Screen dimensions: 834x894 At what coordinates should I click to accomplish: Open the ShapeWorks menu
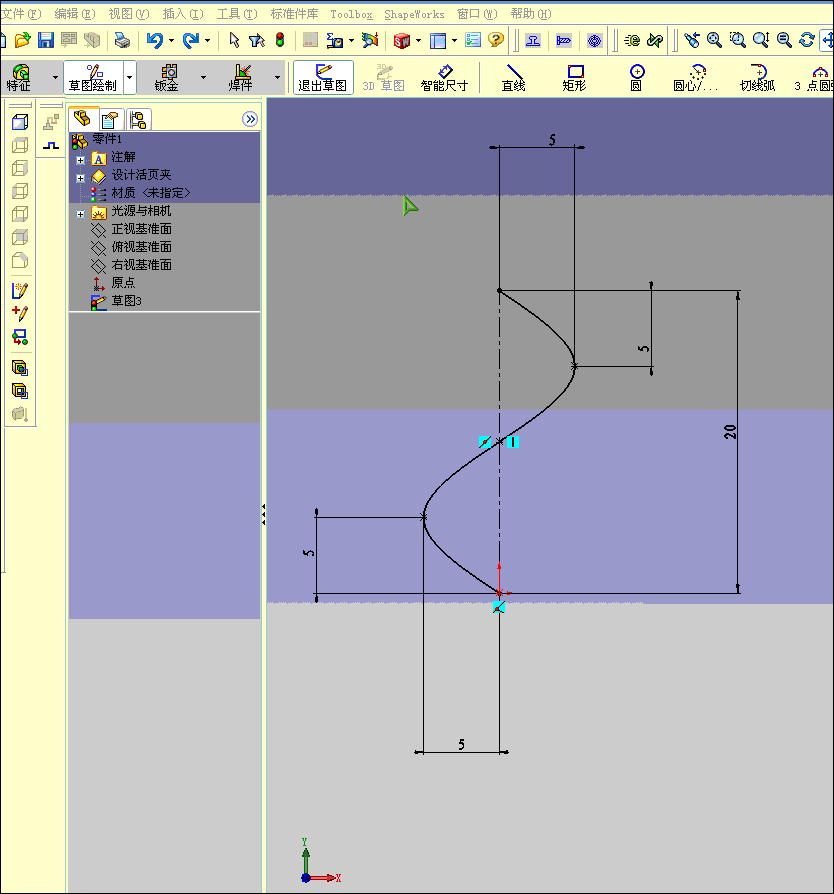[414, 14]
